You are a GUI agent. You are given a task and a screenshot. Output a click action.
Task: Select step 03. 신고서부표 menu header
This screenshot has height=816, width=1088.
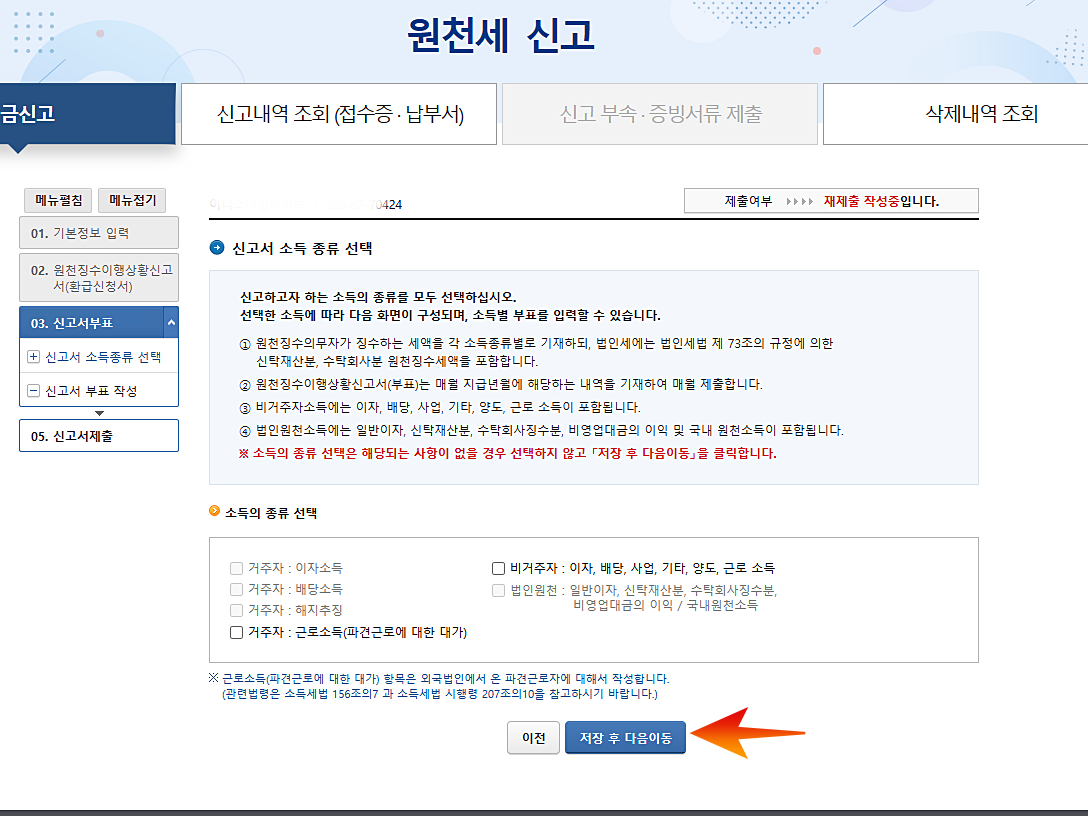click(x=92, y=323)
